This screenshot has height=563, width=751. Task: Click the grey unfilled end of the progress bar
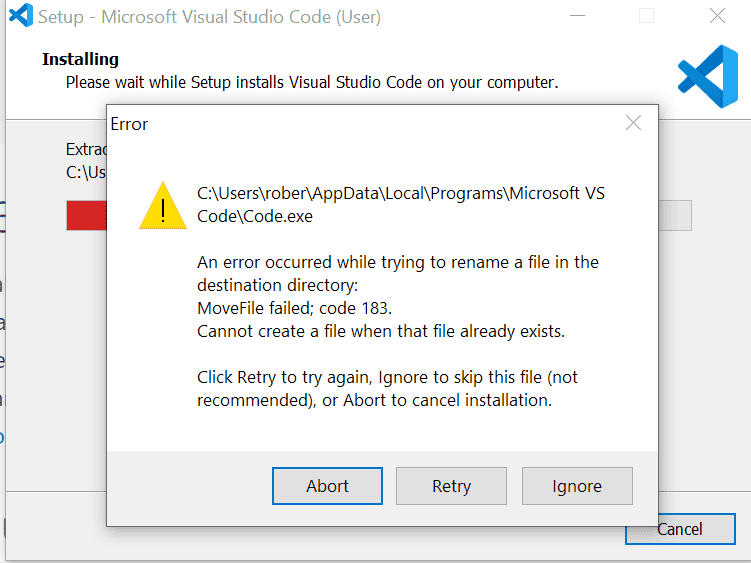coord(676,215)
